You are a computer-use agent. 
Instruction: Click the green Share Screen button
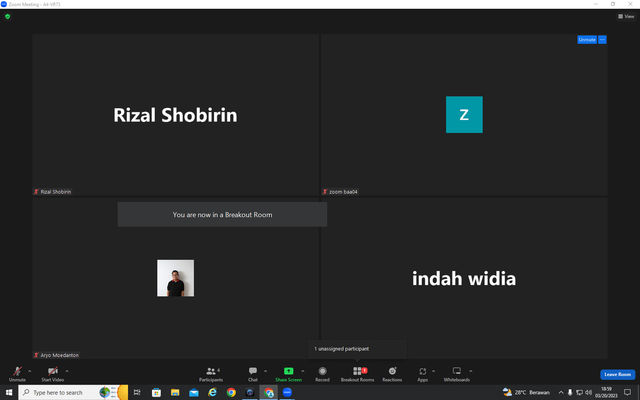point(288,374)
